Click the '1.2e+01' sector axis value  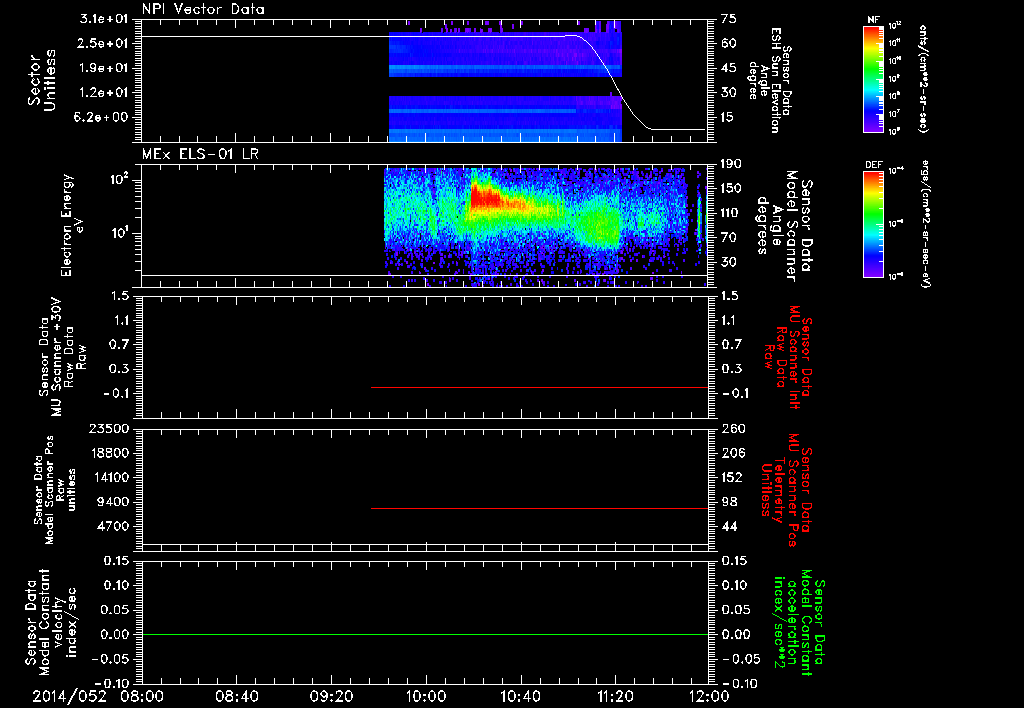(104, 93)
